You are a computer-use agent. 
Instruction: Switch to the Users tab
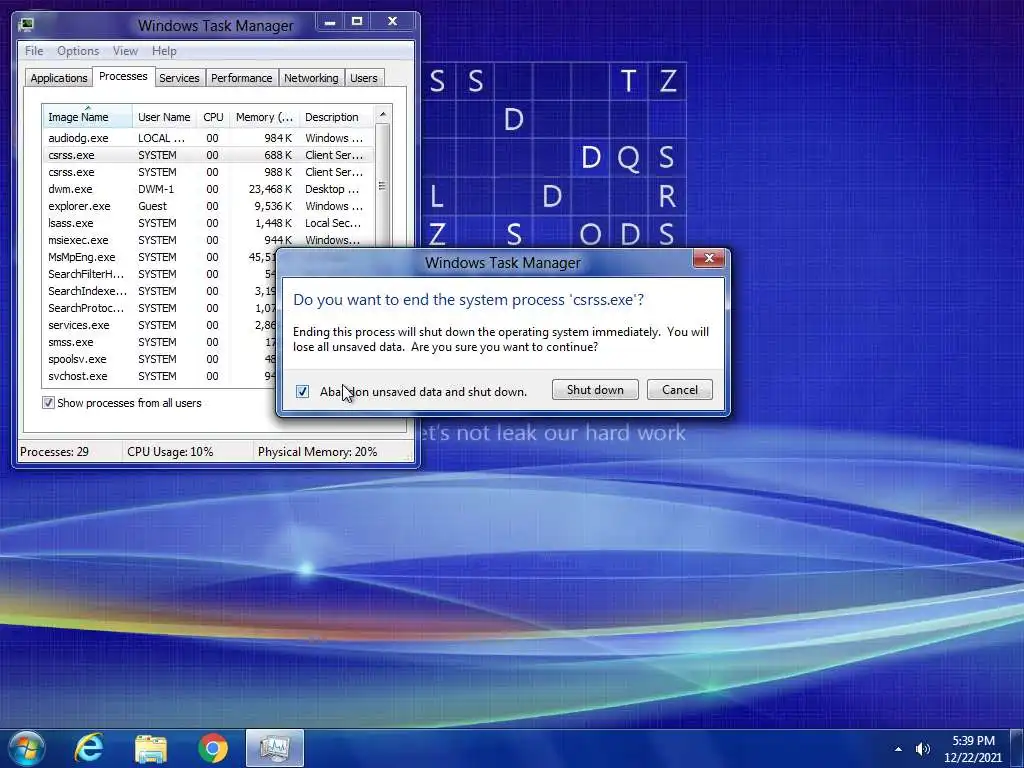[364, 78]
